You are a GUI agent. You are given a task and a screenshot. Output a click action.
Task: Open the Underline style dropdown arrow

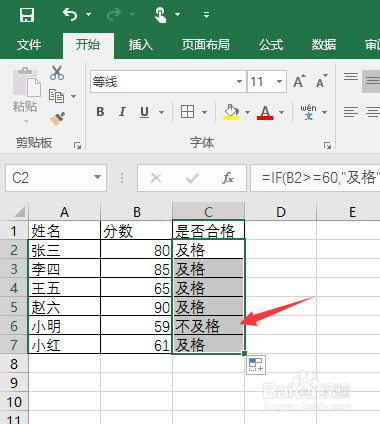pyautogui.click(x=161, y=112)
